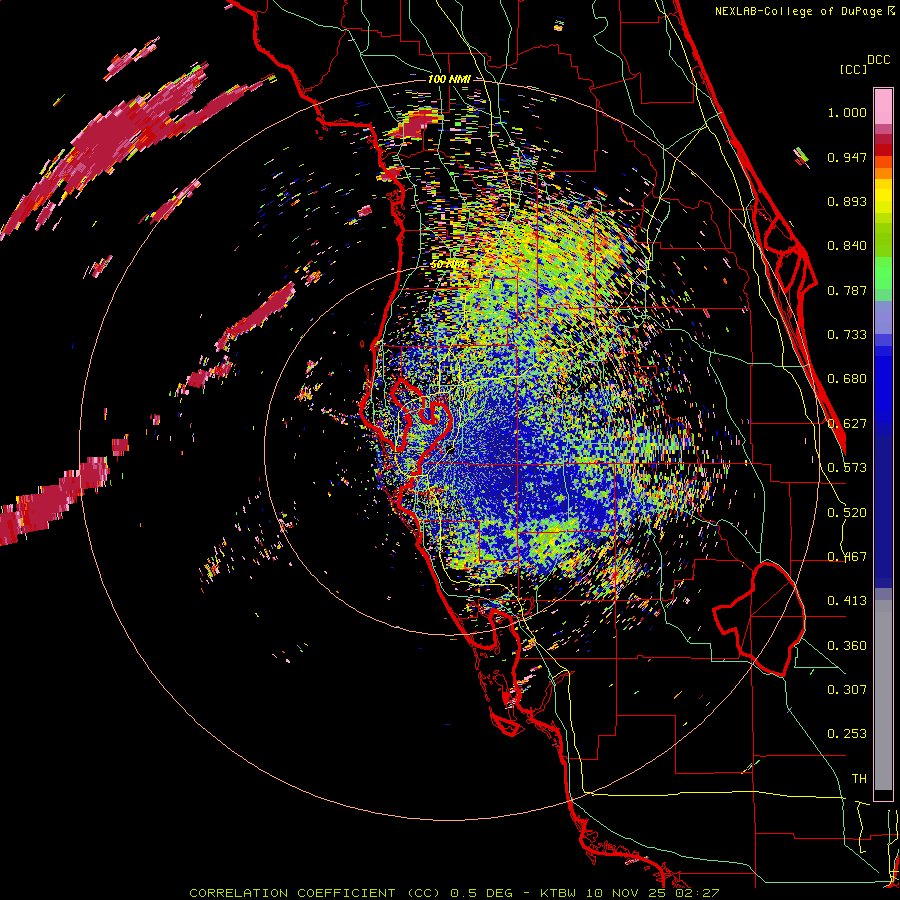Image resolution: width=900 pixels, height=900 pixels.
Task: Click the 02:27 timestamp
Action: [x=697, y=893]
